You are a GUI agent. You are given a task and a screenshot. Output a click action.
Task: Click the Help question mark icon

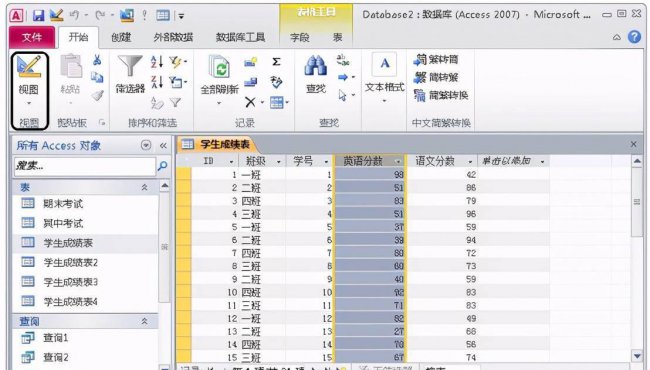pos(634,37)
